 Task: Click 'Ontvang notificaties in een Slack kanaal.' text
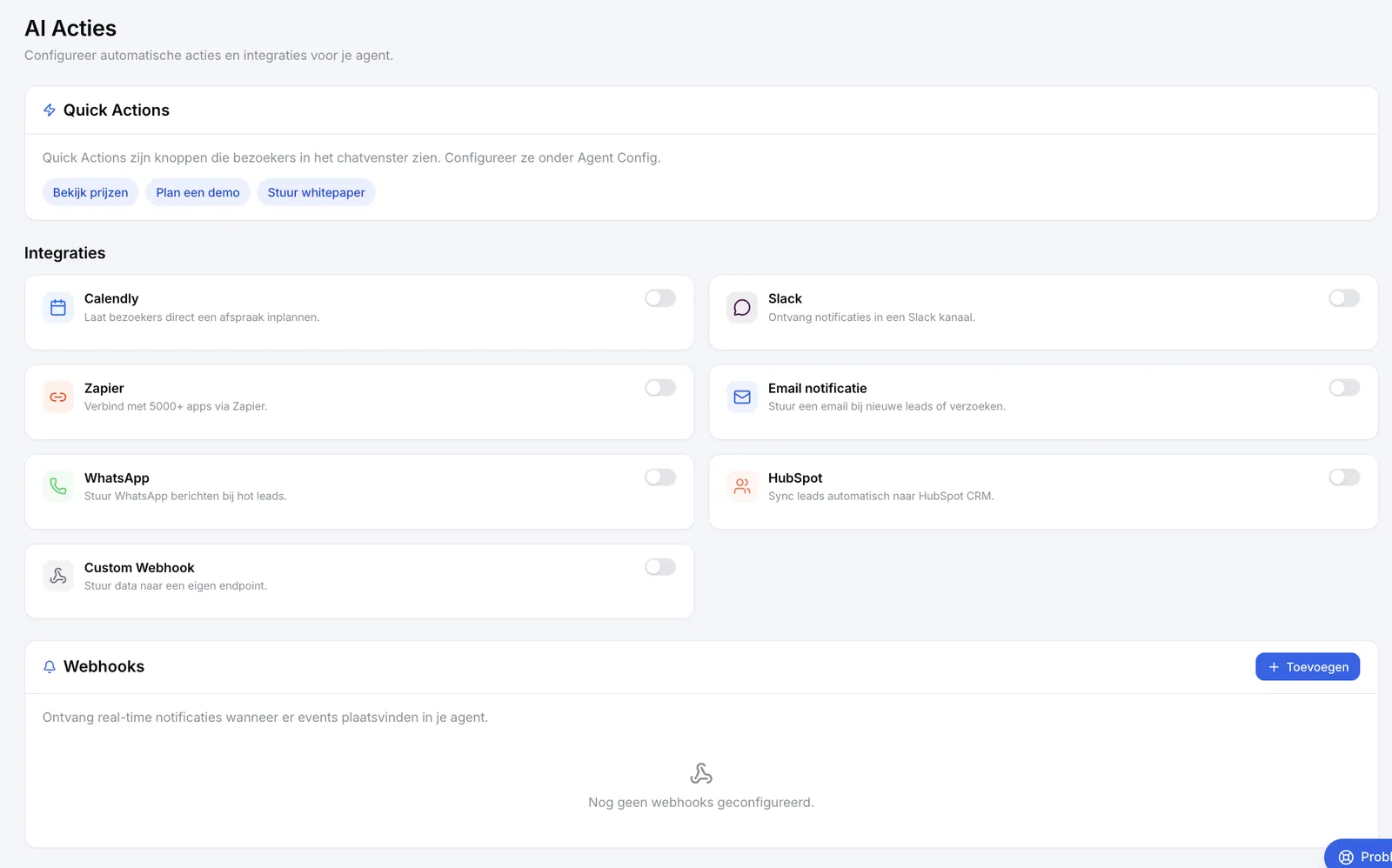[871, 317]
